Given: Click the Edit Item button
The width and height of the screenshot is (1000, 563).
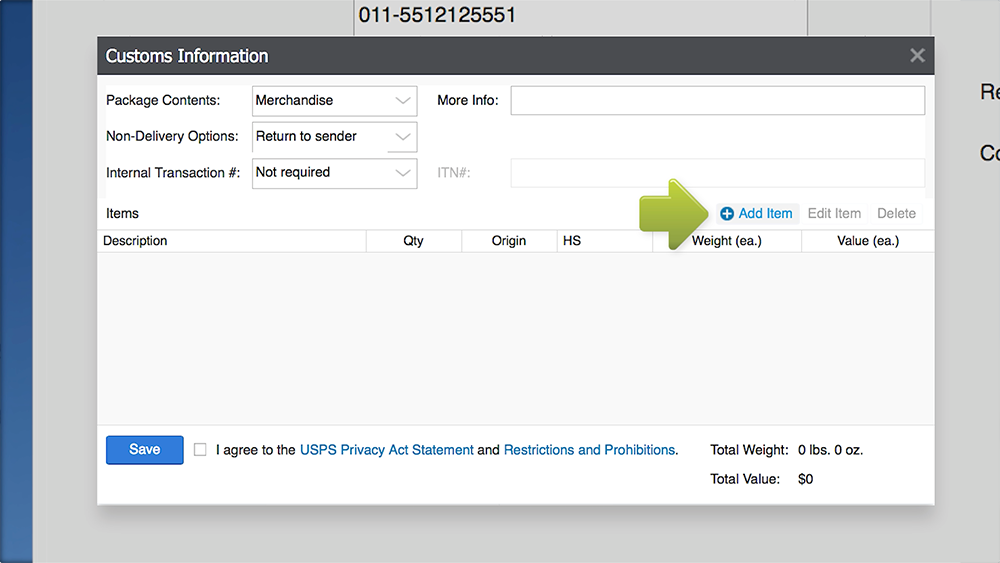Looking at the screenshot, I should point(834,214).
